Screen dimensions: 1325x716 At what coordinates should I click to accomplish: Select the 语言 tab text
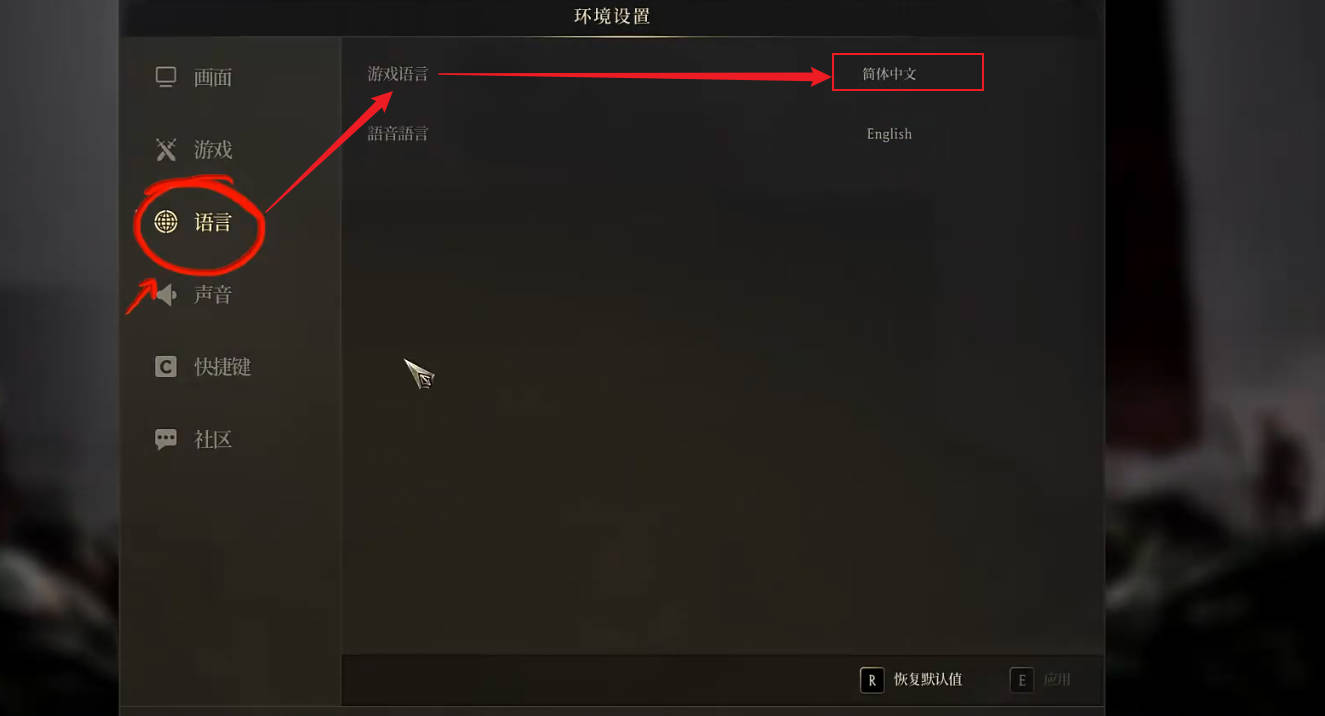[x=213, y=222]
